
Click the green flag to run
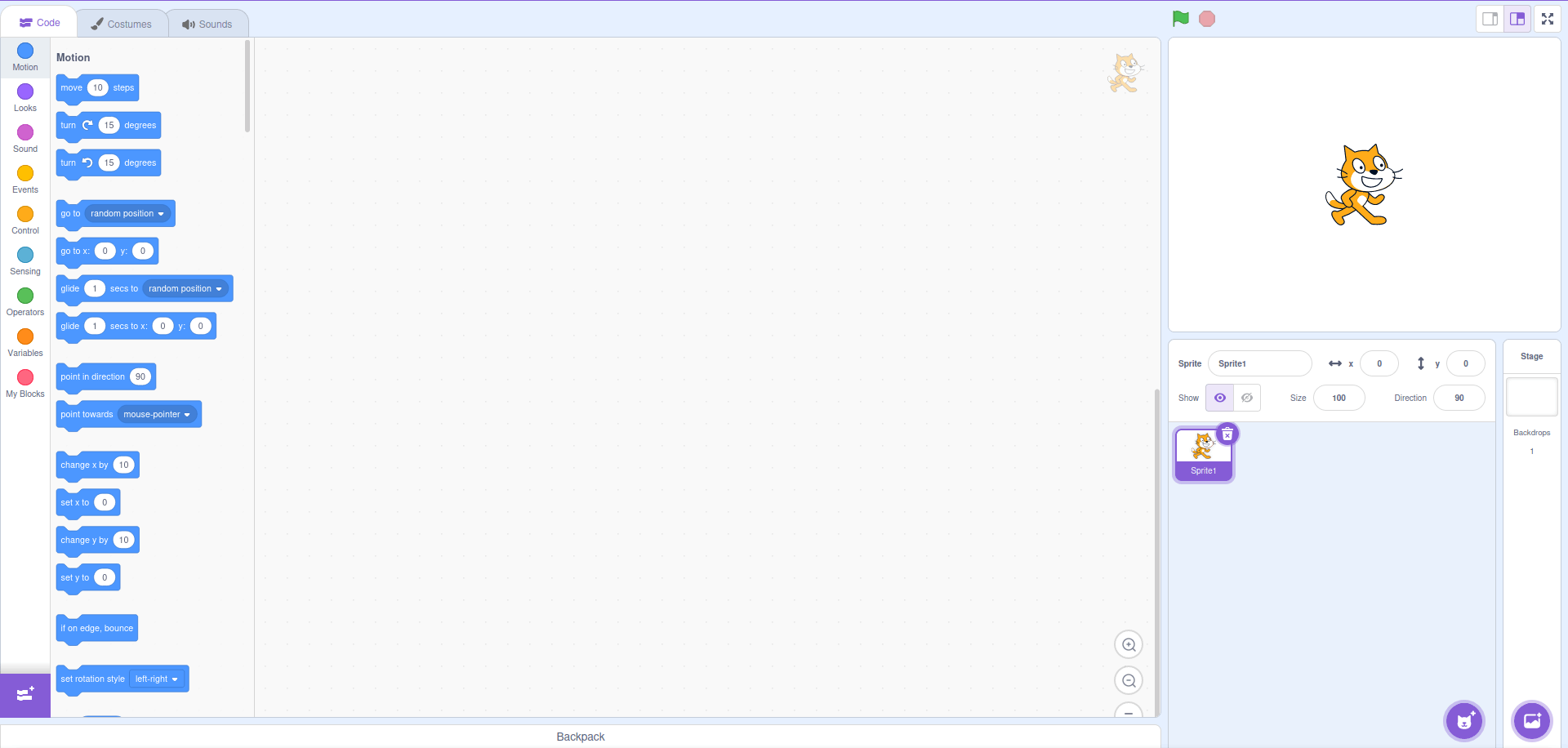(1181, 19)
